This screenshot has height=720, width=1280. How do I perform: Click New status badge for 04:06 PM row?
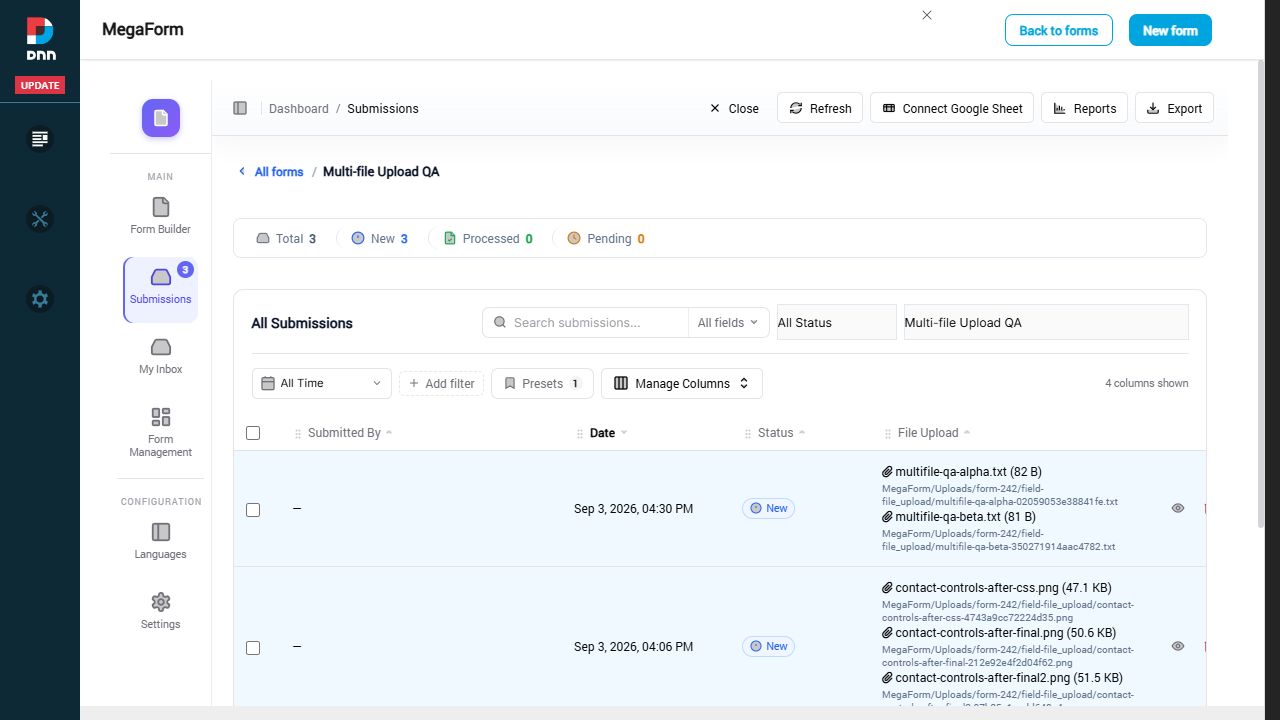point(768,646)
